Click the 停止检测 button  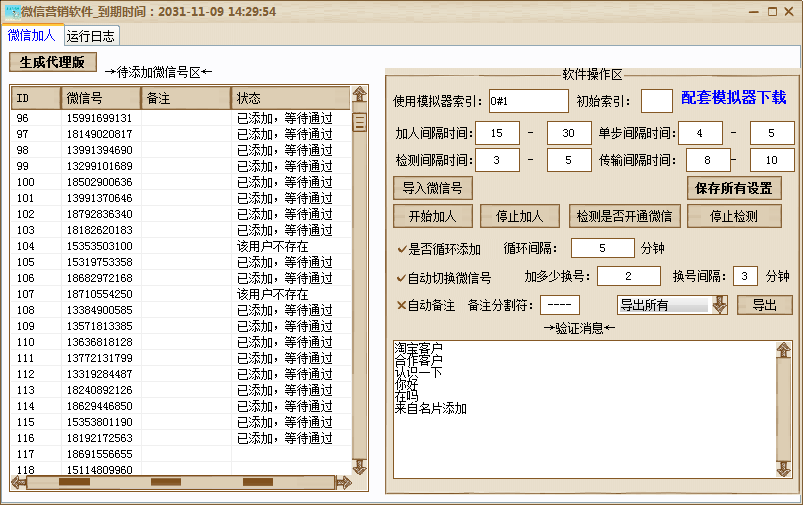pyautogui.click(x=734, y=216)
